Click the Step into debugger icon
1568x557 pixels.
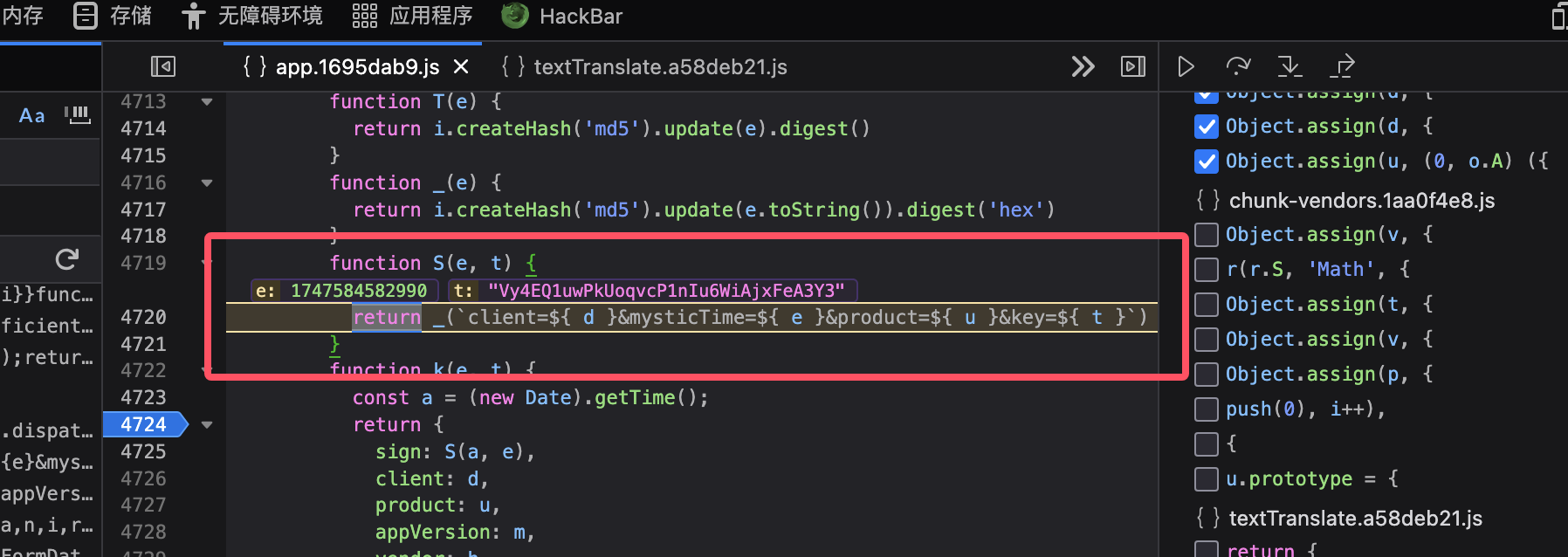click(x=1289, y=66)
